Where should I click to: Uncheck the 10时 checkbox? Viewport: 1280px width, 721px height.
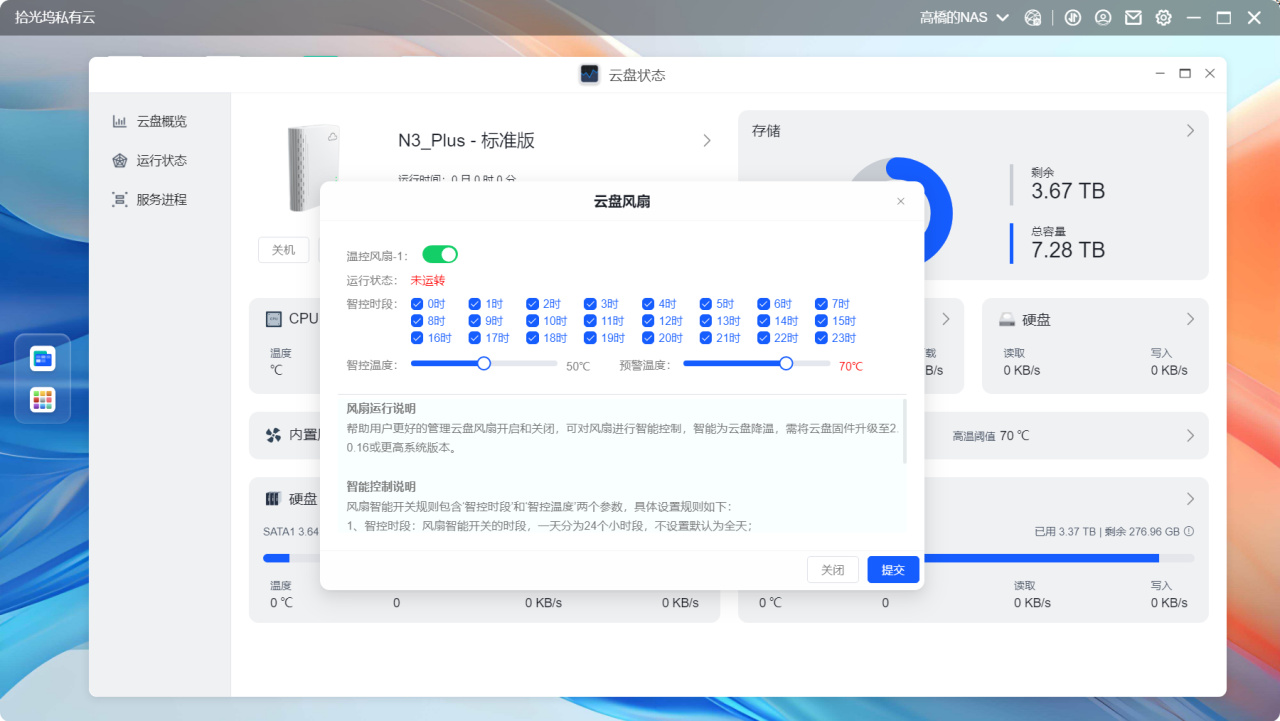click(x=533, y=321)
